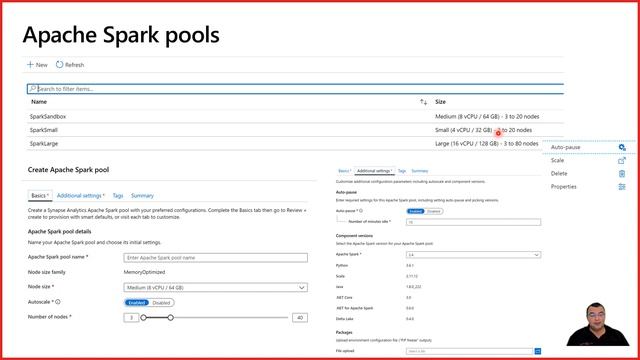This screenshot has width=640, height=360.
Task: Open the large Additional settings tab in Create pool form
Action: [80, 196]
